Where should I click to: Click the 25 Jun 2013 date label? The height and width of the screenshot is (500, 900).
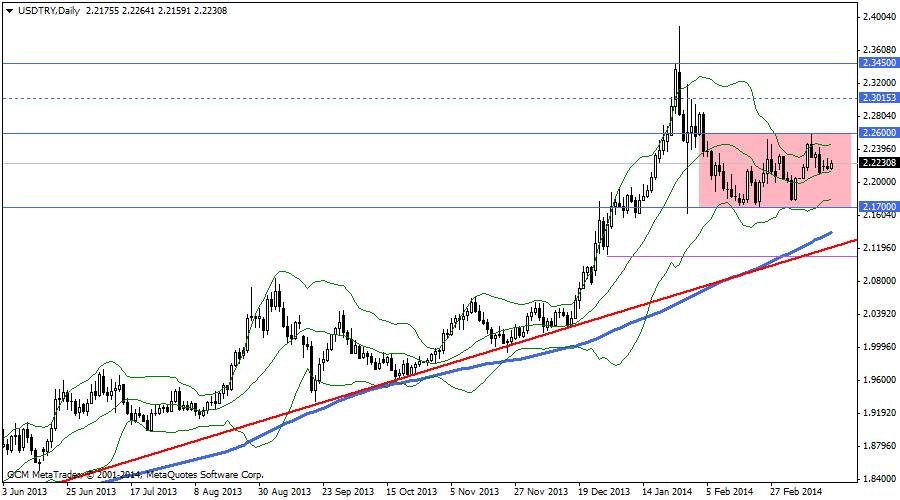click(x=91, y=492)
